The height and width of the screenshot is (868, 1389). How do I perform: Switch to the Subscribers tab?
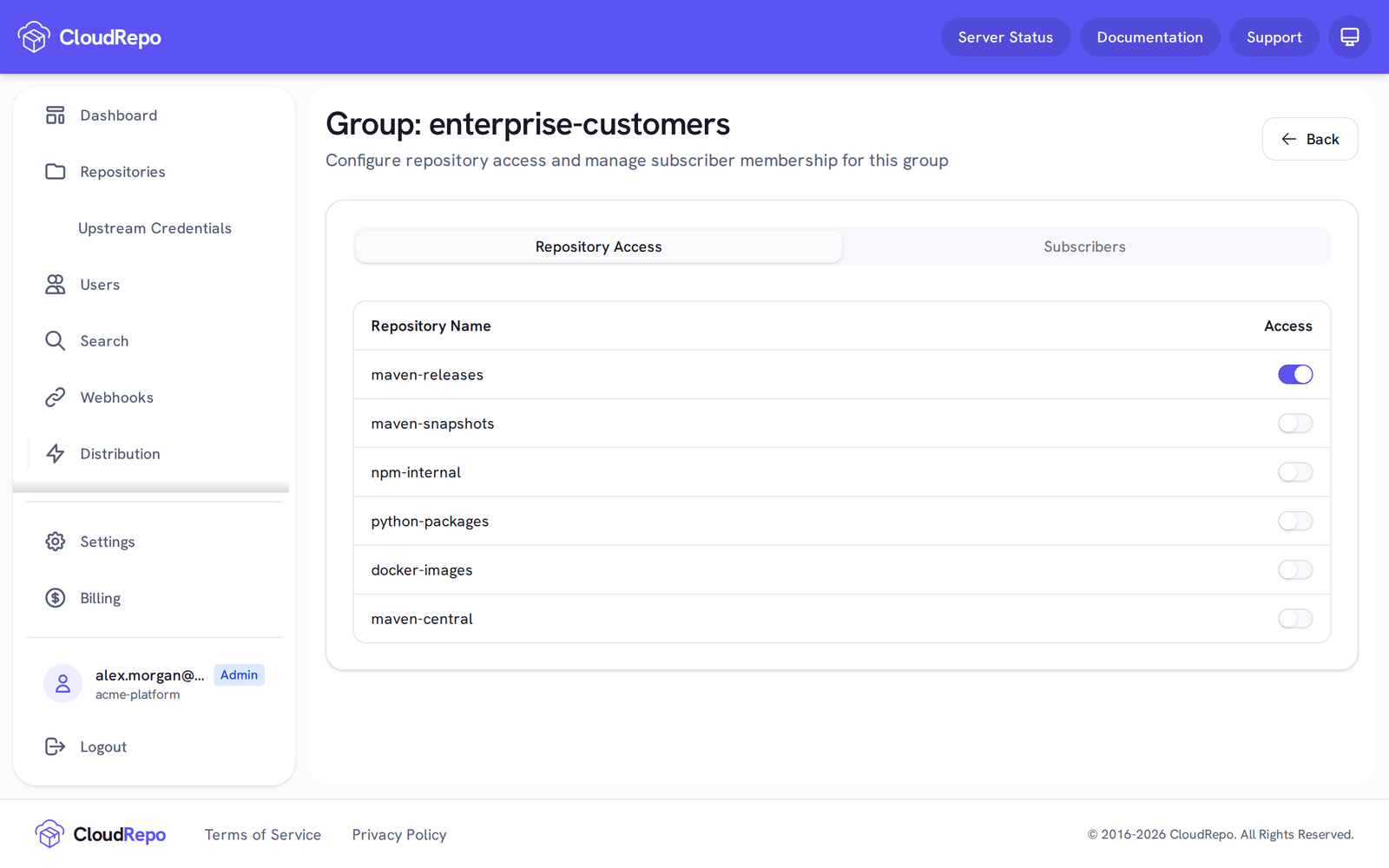point(1084,247)
